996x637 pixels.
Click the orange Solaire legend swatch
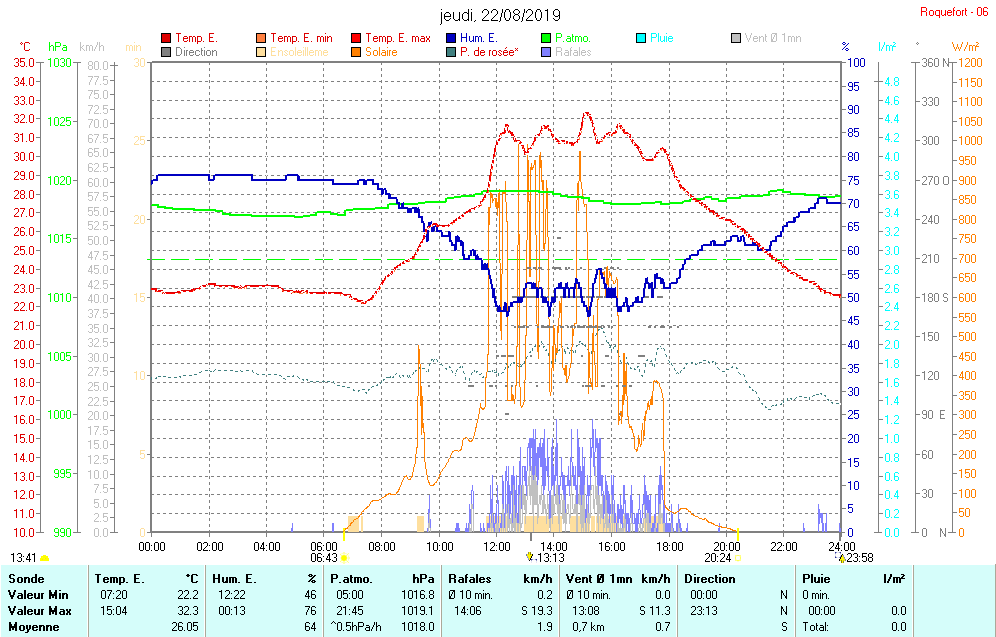pos(356,52)
